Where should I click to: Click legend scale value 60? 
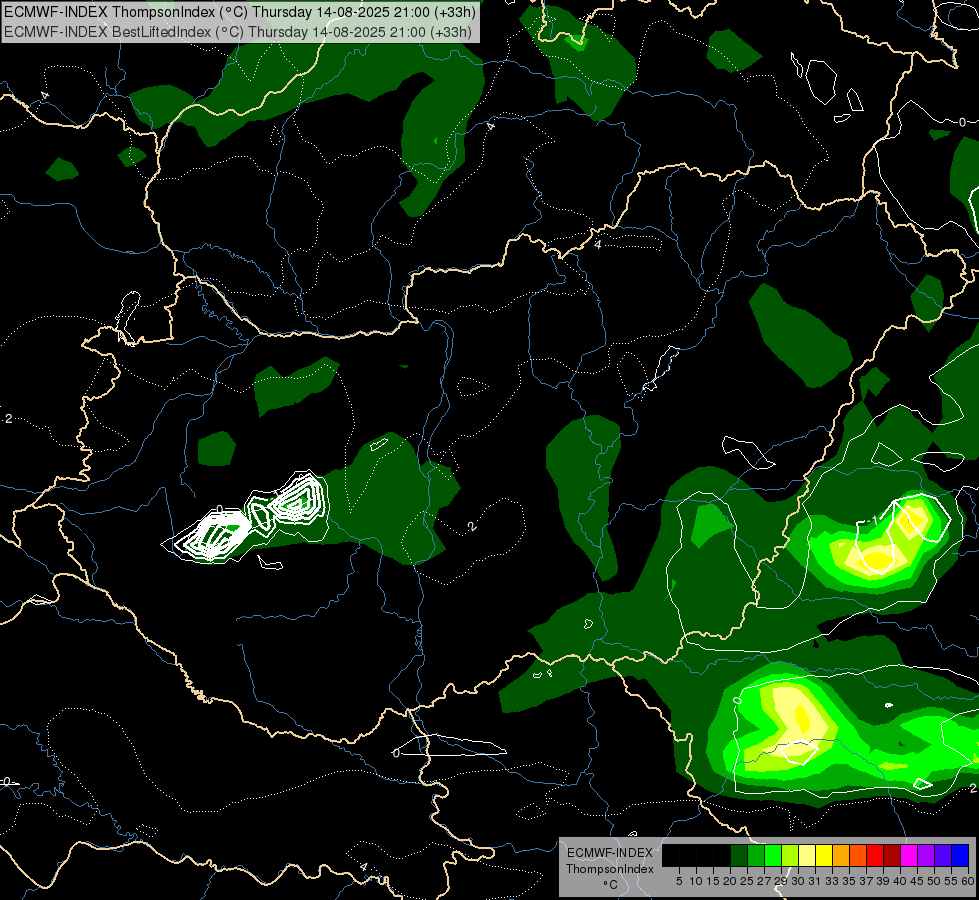tap(968, 881)
